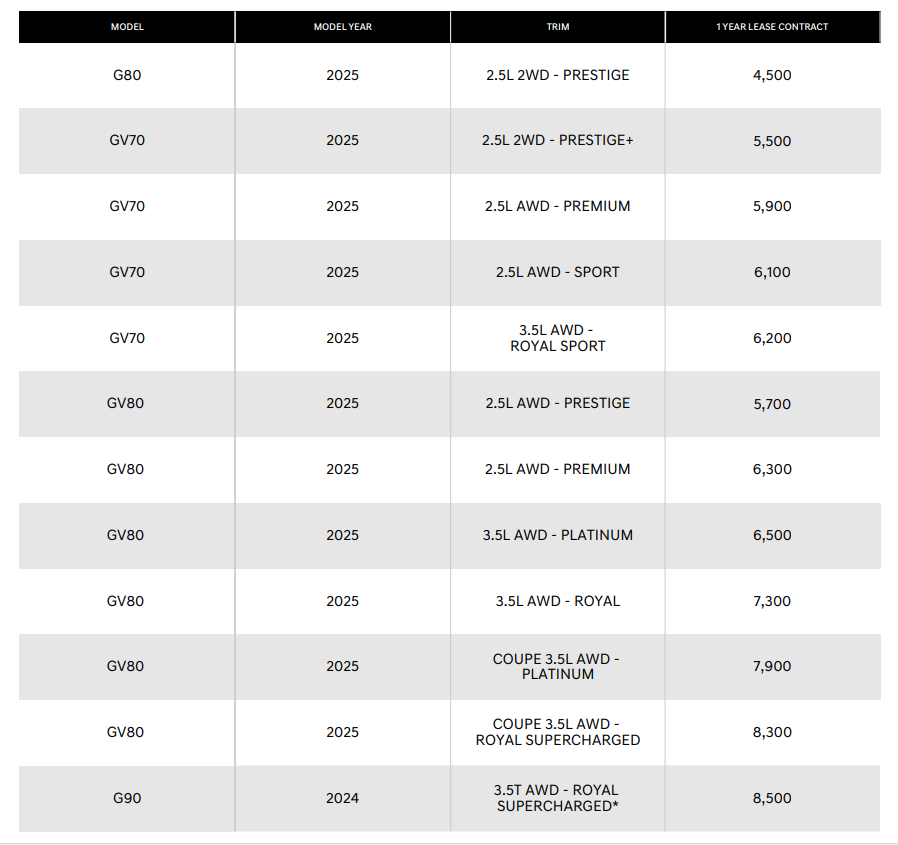Click the 5,500 lease value
The image size is (898, 845).
[772, 141]
